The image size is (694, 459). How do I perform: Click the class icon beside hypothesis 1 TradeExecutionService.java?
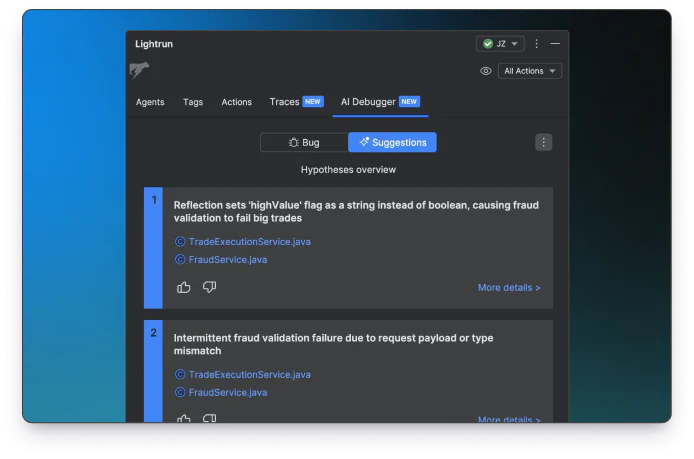pyautogui.click(x=180, y=242)
